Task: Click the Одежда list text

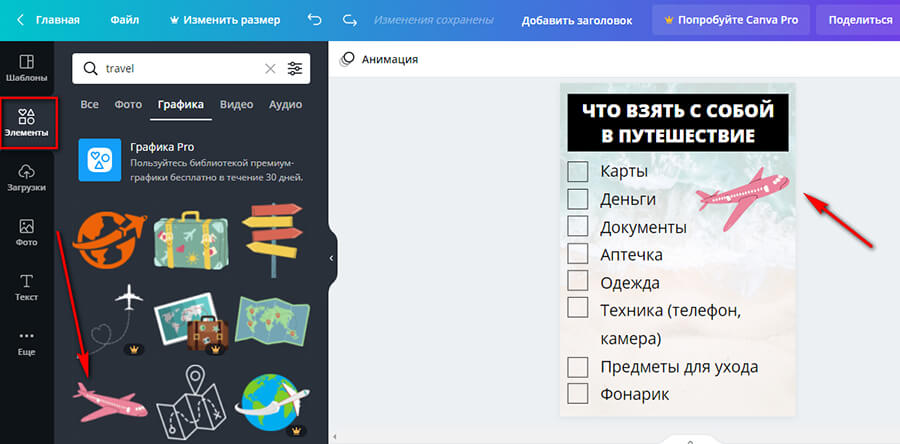Action: [630, 283]
